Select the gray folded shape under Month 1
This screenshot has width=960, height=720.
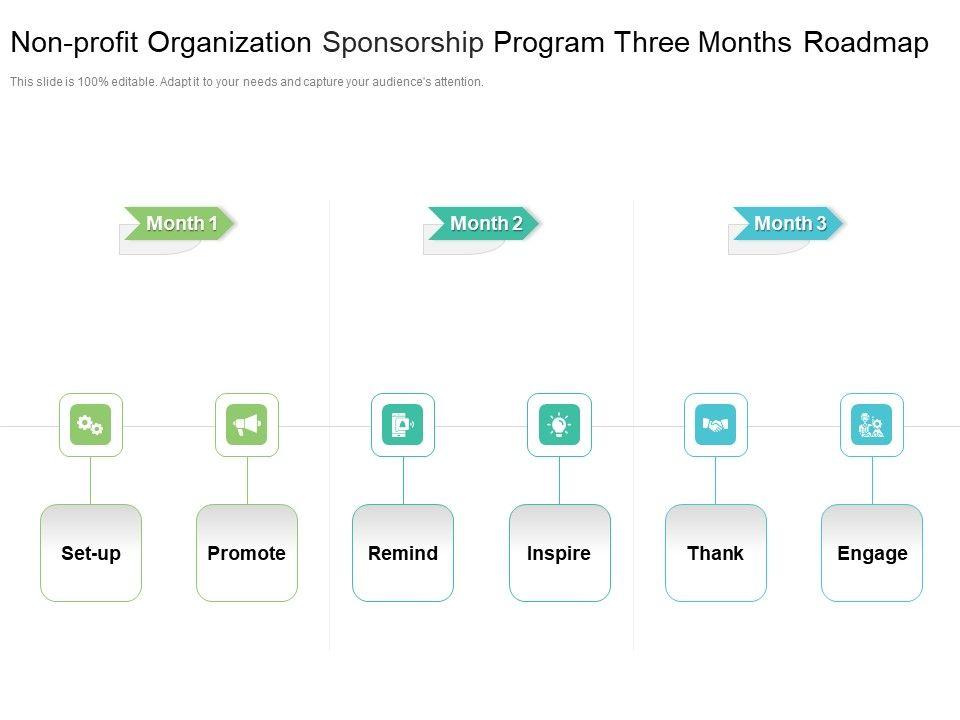(150, 246)
